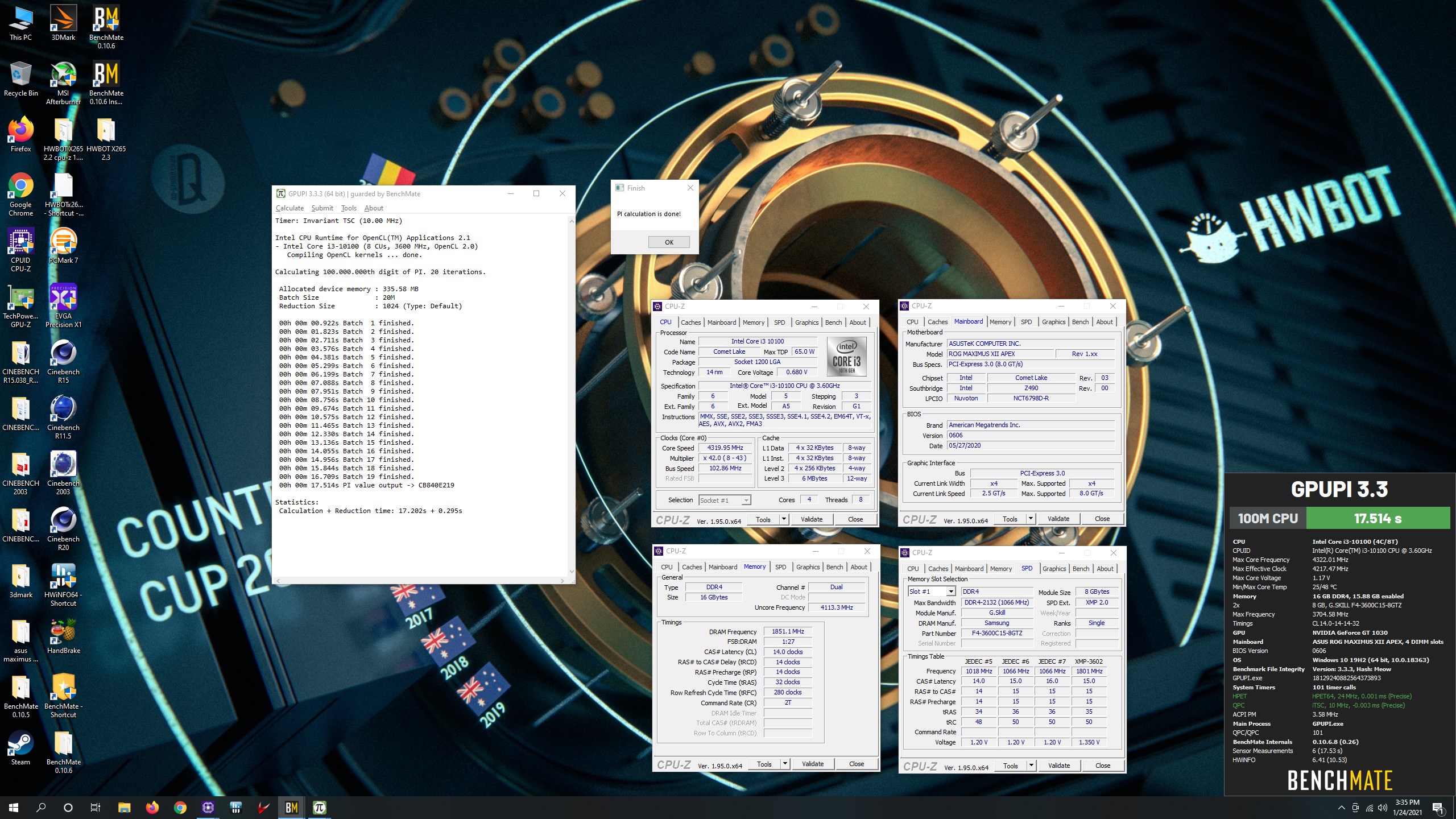The width and height of the screenshot is (1456, 819).
Task: Launch HandBrake from the desktop
Action: point(63,636)
